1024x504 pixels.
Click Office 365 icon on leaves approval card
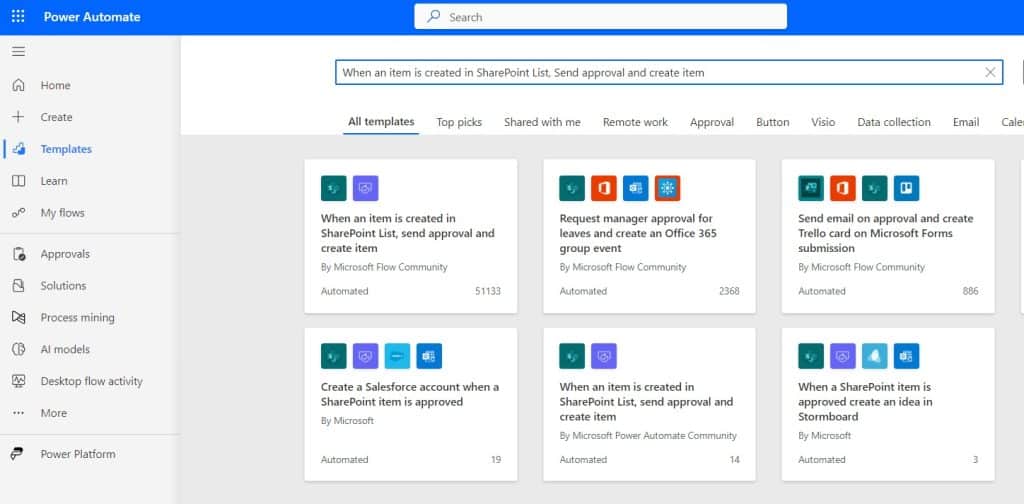click(x=604, y=188)
